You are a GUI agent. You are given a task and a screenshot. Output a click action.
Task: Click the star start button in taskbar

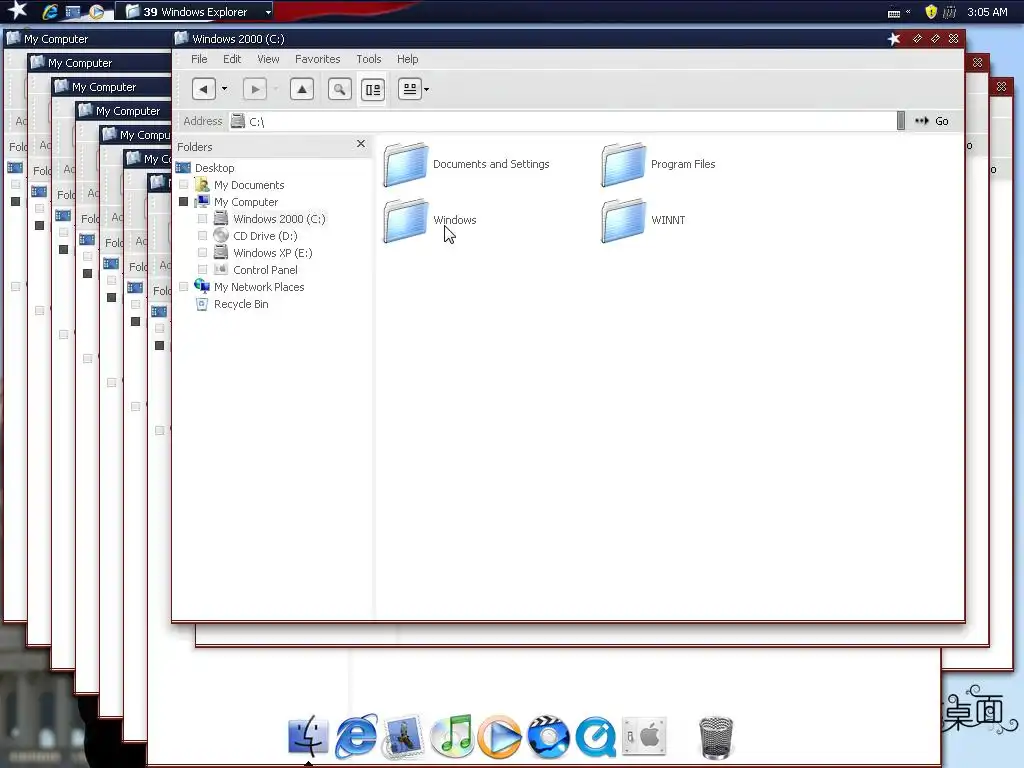tap(18, 10)
